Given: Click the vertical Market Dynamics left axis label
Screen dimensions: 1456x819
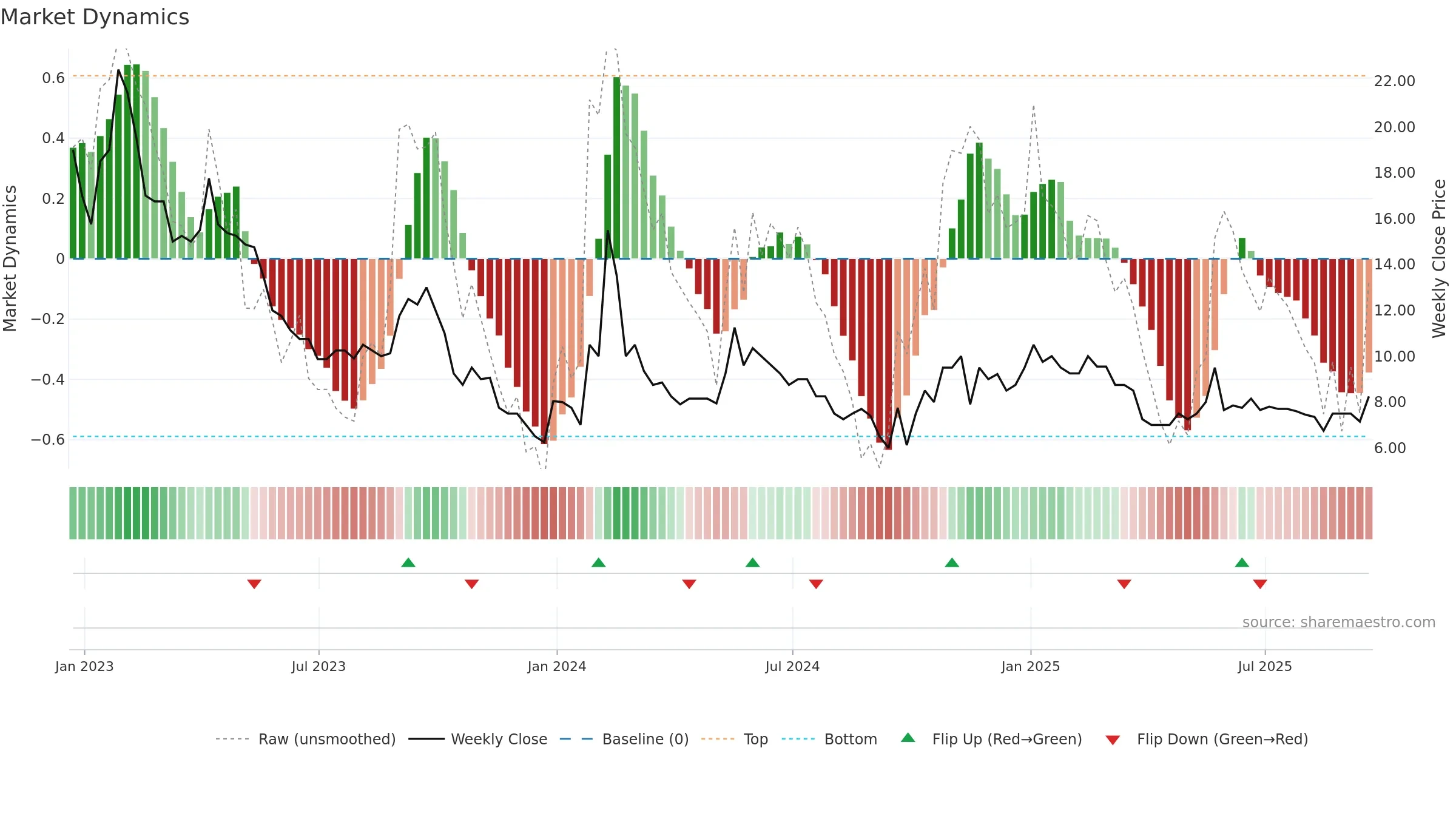Looking at the screenshot, I should click(x=10, y=258).
